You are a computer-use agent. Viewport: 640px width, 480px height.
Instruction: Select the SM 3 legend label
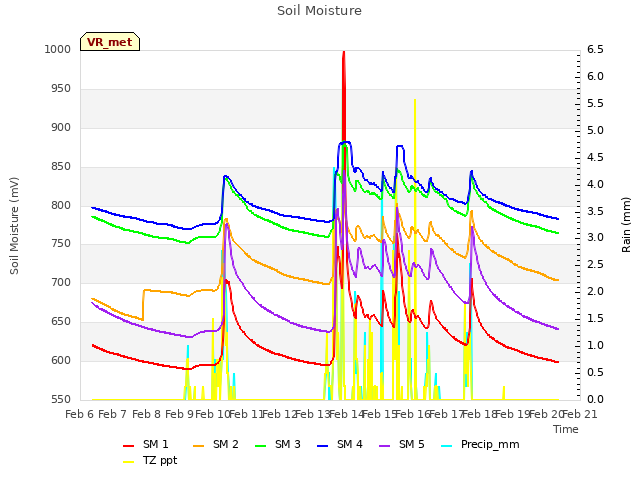(288, 444)
